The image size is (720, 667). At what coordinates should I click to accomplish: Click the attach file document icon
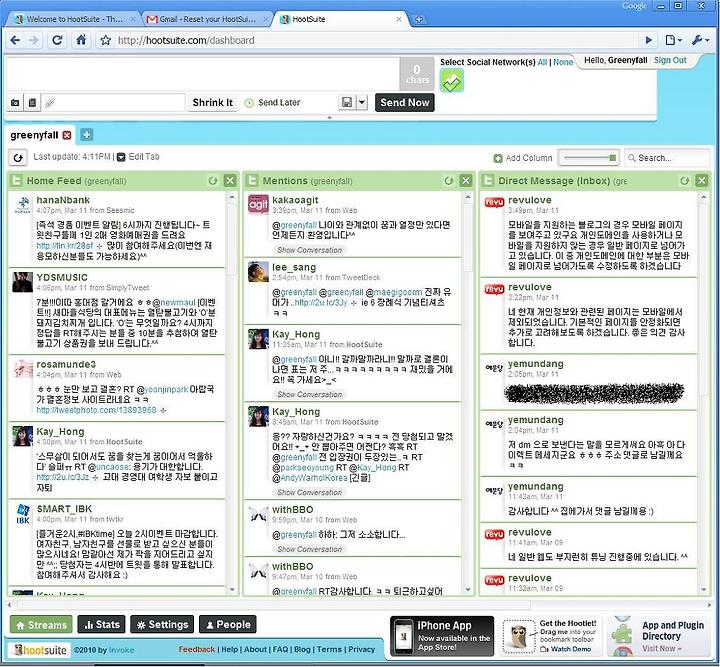(x=32, y=103)
